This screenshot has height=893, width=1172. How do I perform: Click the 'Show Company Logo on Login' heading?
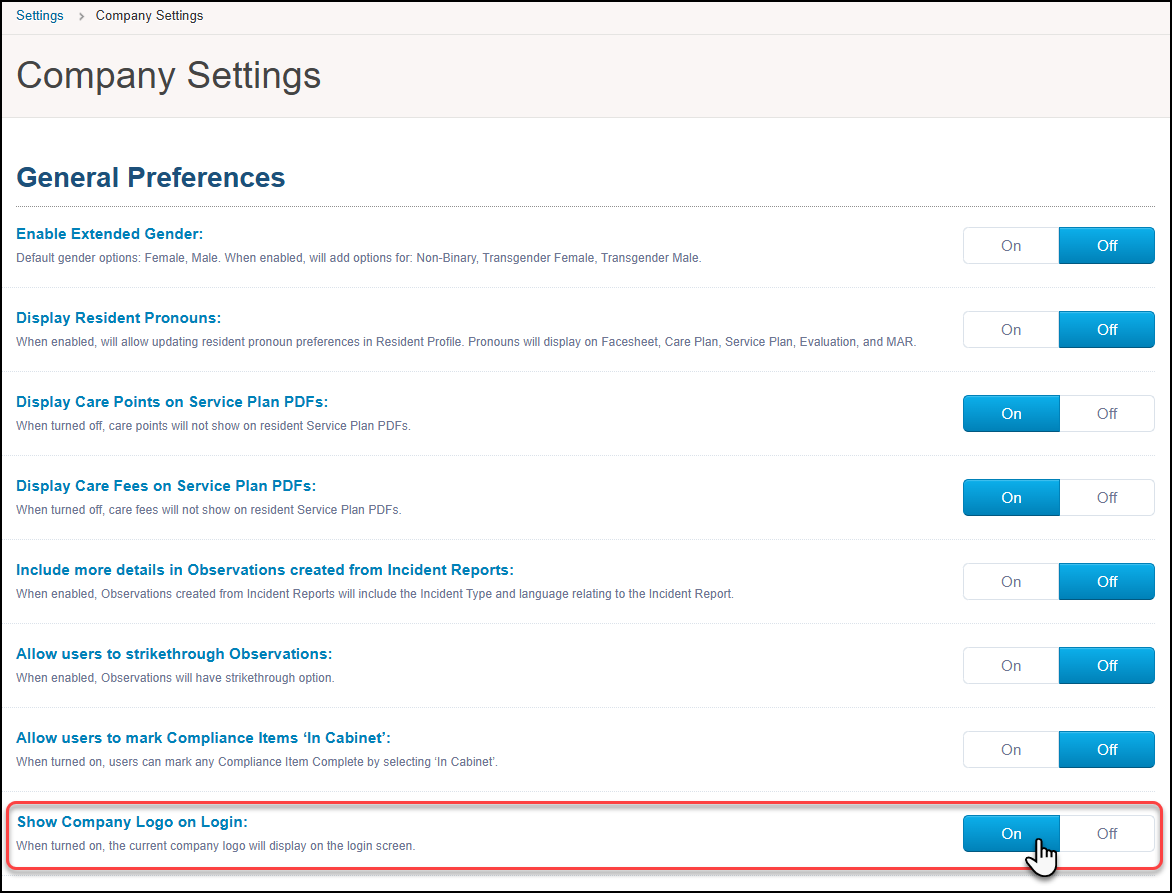tap(132, 821)
